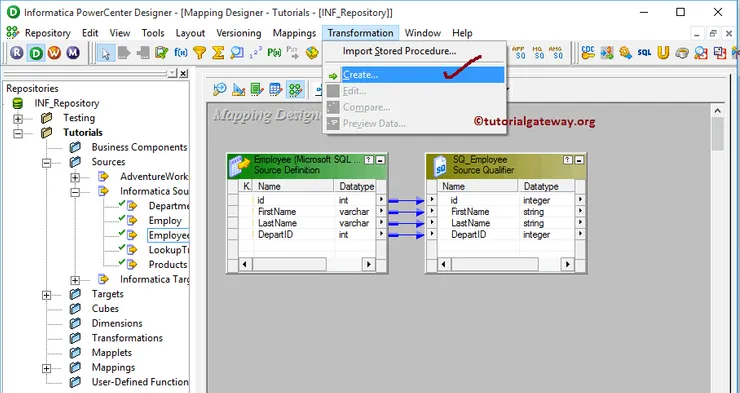Expand the AdventureWorks source node
The width and height of the screenshot is (740, 393).
[75, 177]
